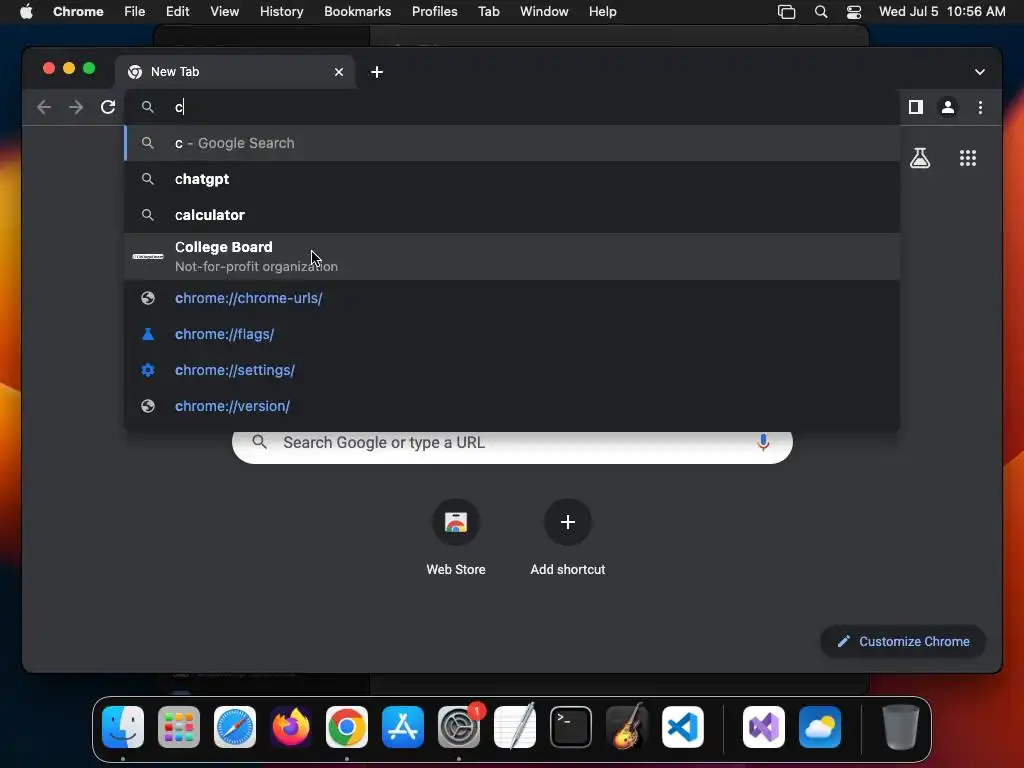The width and height of the screenshot is (1024, 768).
Task: Open Finder from the Dock
Action: [123, 727]
